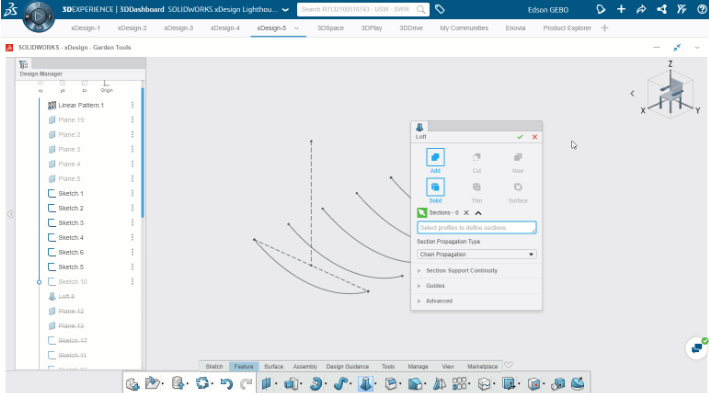The width and height of the screenshot is (709, 393).
Task: Confirm the Loft with green checkmark
Action: 520,137
